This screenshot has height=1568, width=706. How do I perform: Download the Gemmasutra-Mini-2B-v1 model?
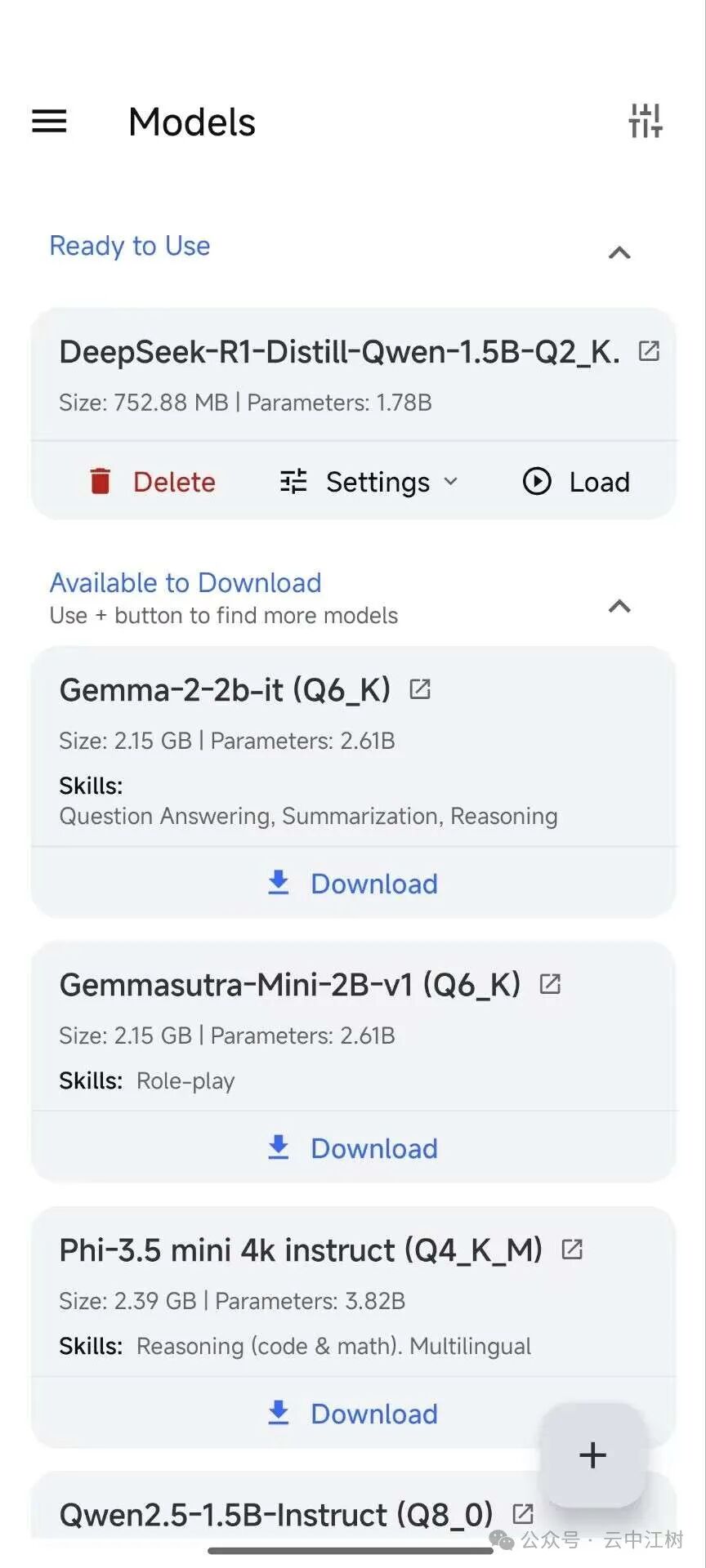click(353, 1148)
